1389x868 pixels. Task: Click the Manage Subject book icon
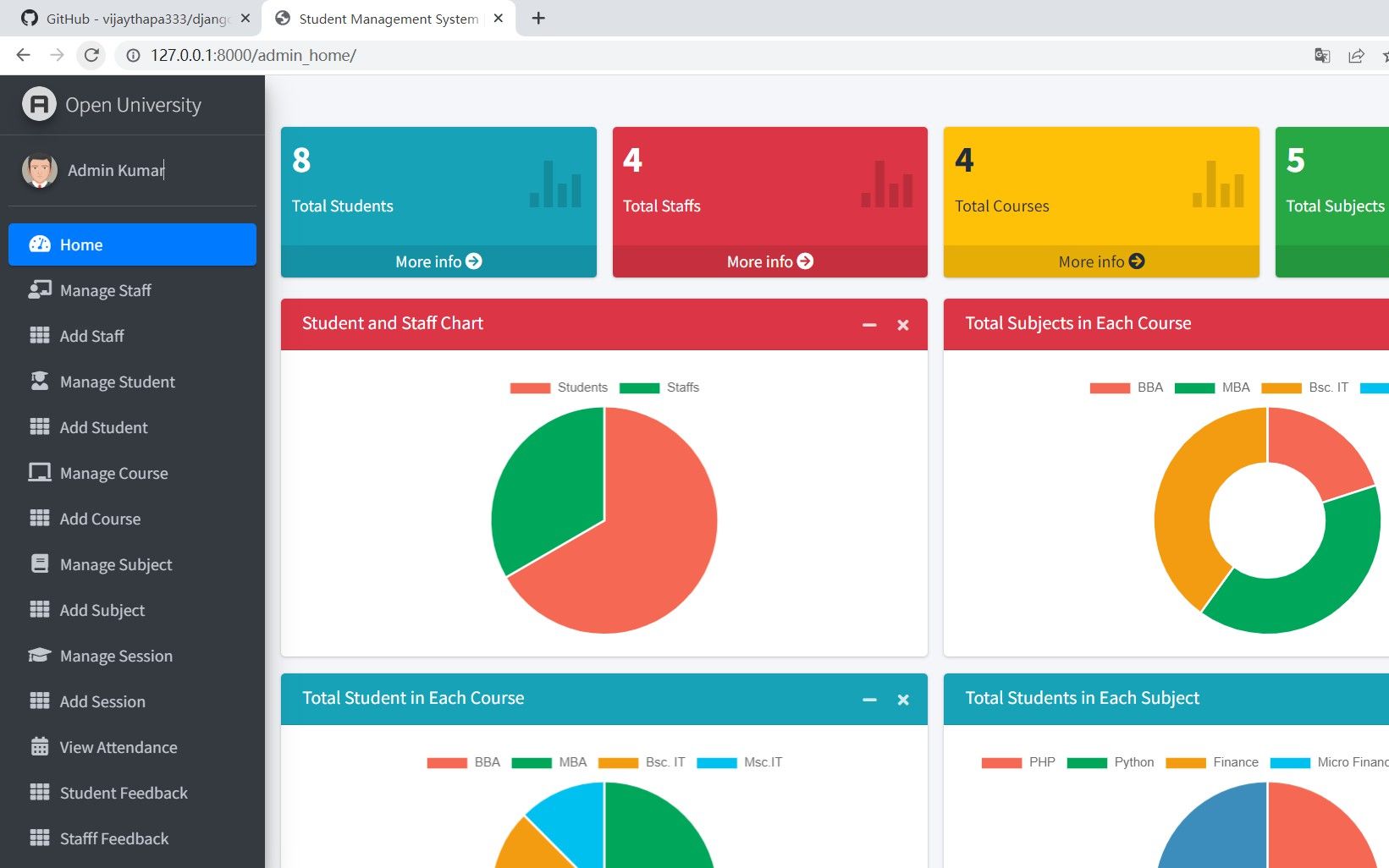40,564
